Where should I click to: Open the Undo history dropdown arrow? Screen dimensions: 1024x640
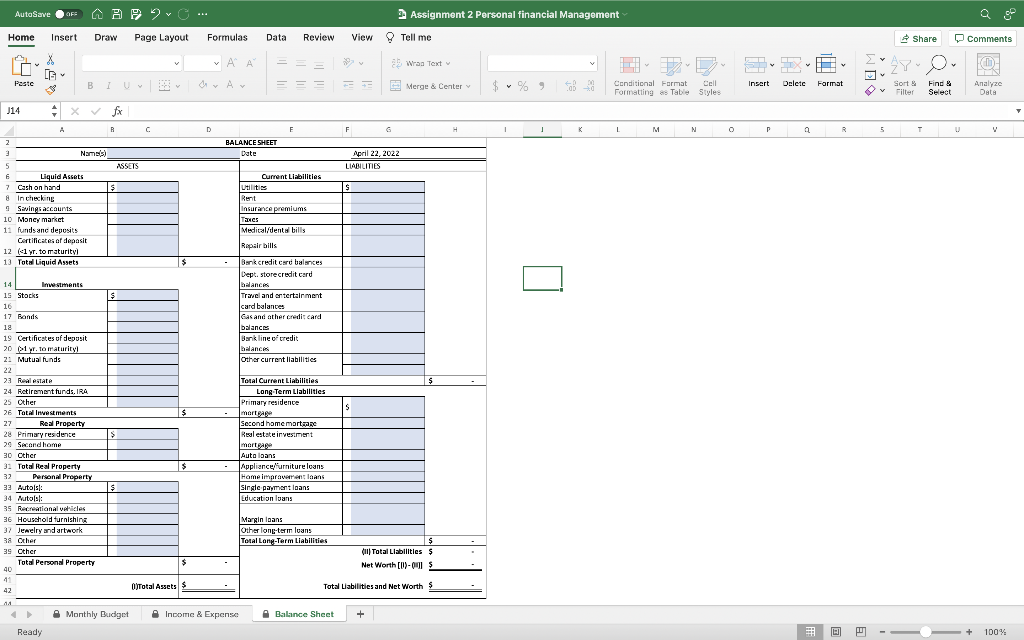point(168,14)
